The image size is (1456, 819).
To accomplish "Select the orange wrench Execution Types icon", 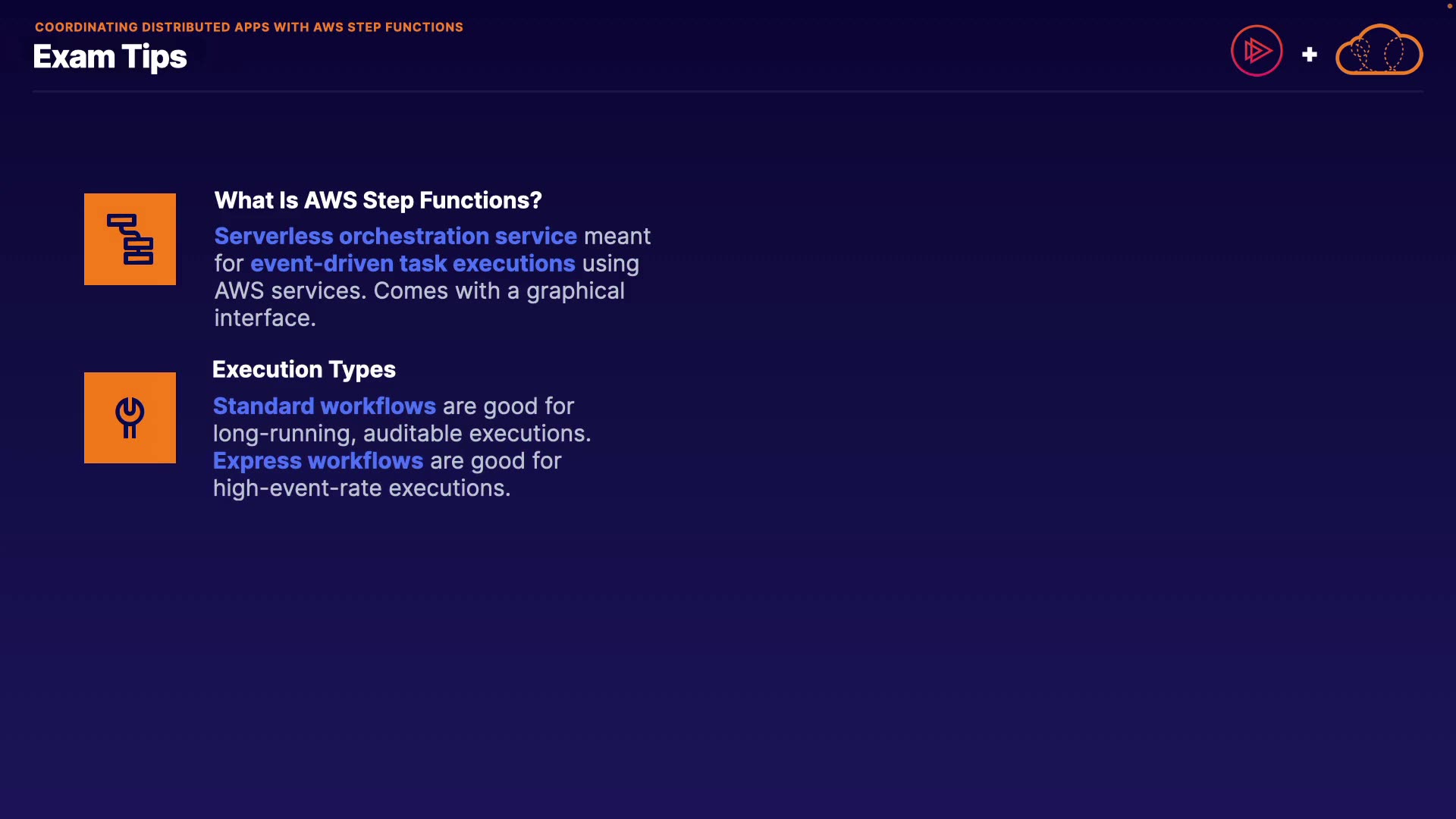I will click(x=130, y=418).
